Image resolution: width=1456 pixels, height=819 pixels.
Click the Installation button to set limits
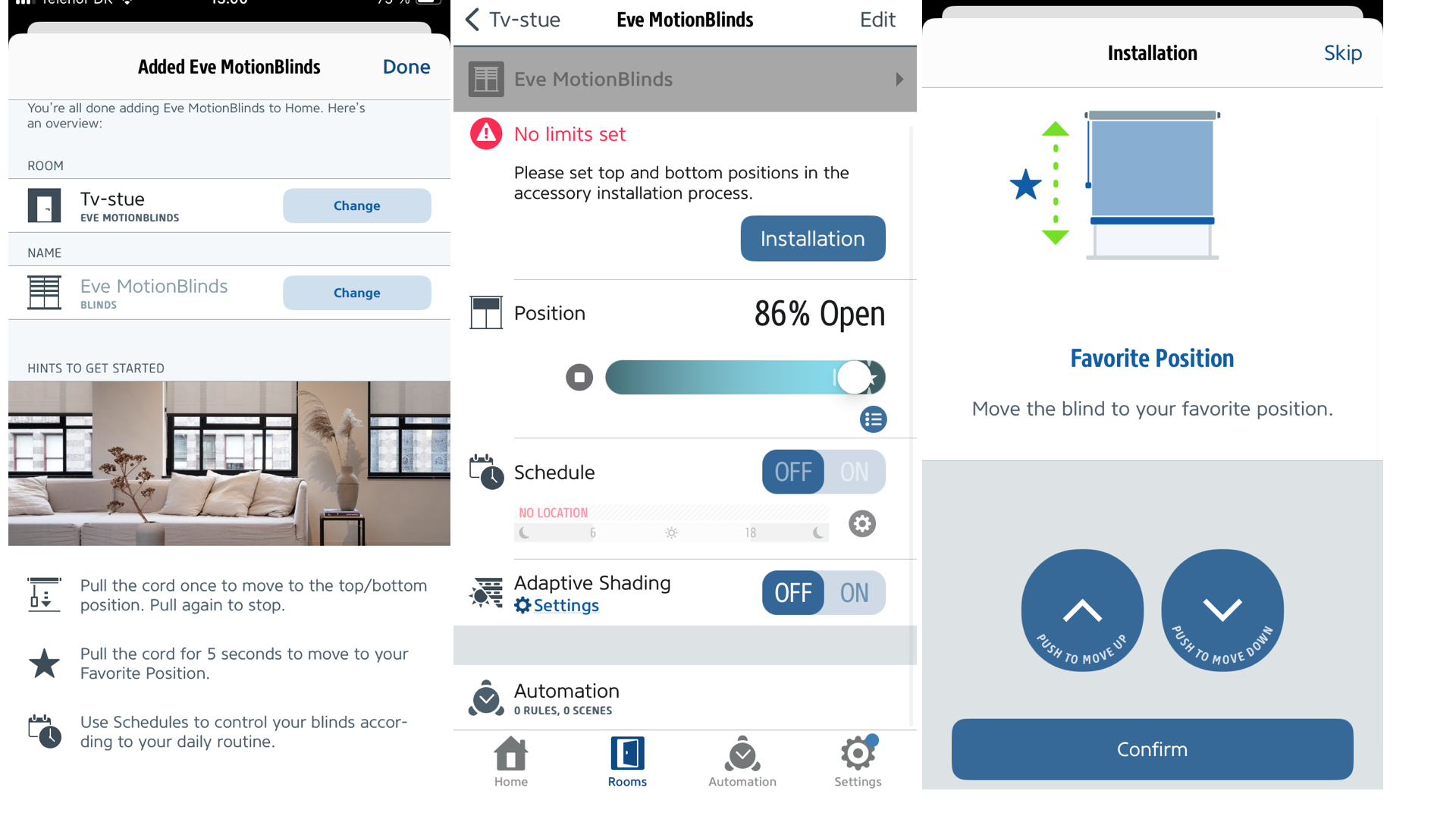813,239
